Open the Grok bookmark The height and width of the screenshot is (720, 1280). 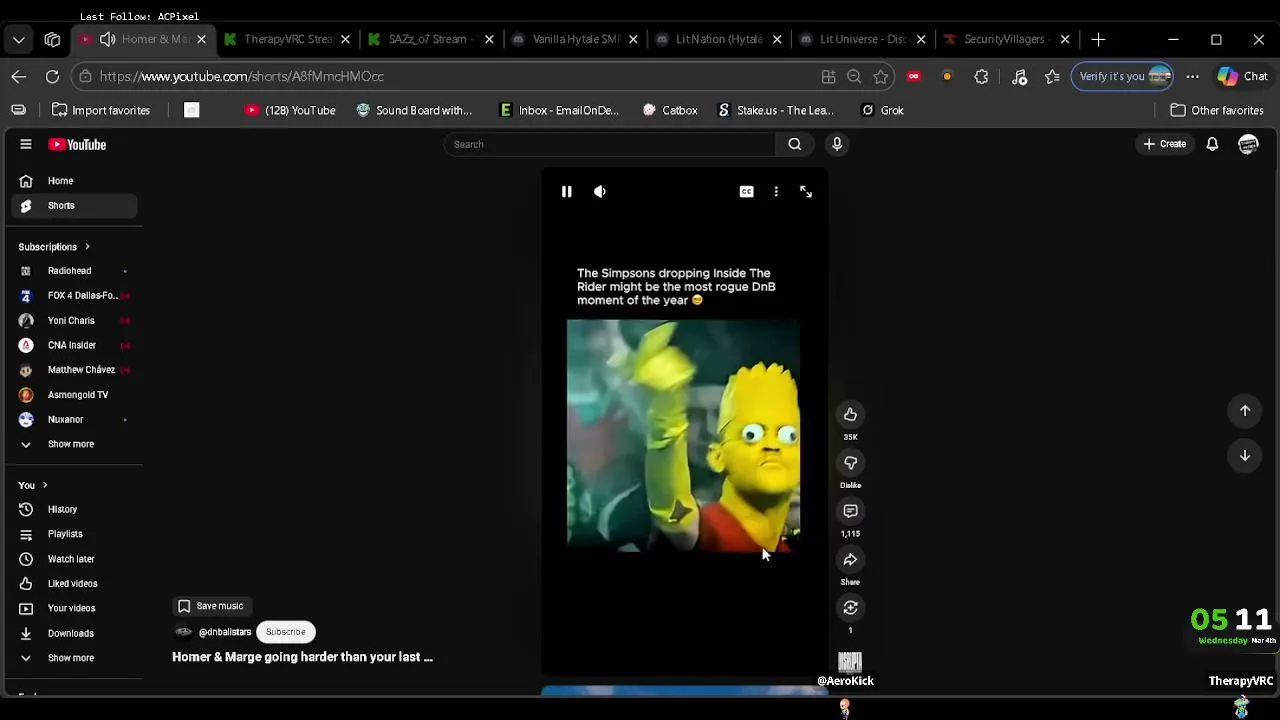pyautogui.click(x=882, y=110)
